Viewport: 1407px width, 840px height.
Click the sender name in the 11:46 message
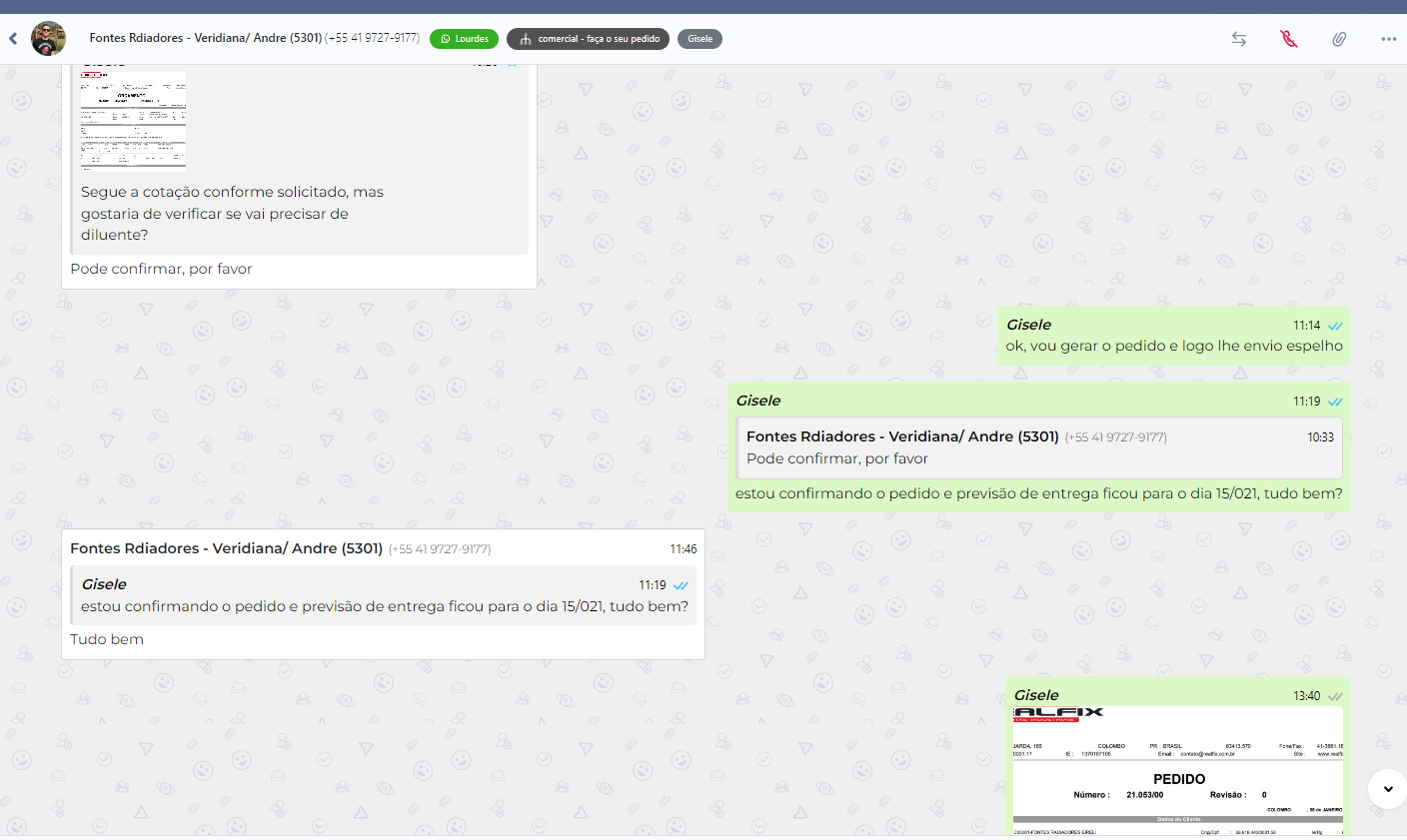(226, 548)
